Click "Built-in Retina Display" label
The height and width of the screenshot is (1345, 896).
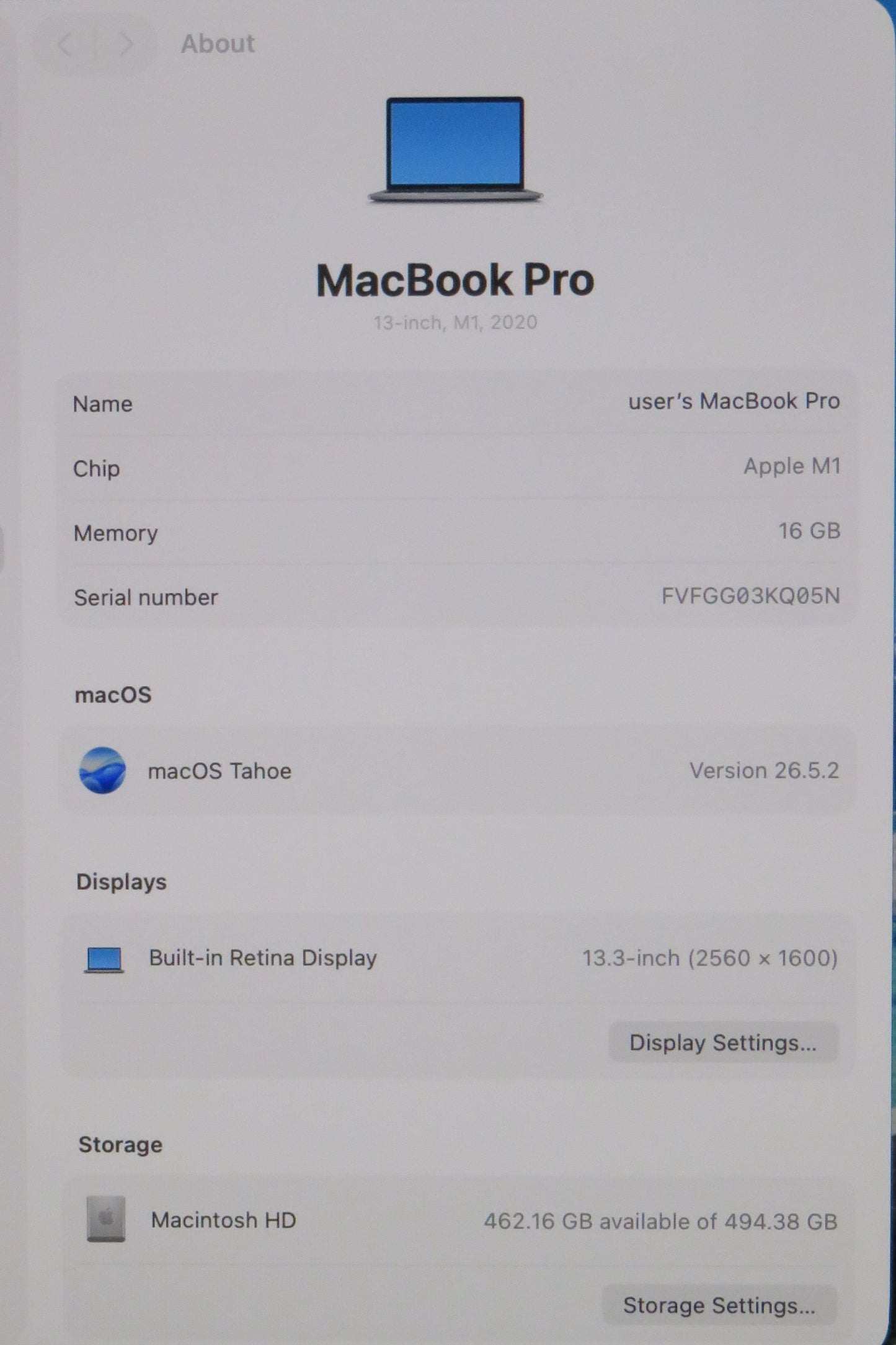pos(263,958)
